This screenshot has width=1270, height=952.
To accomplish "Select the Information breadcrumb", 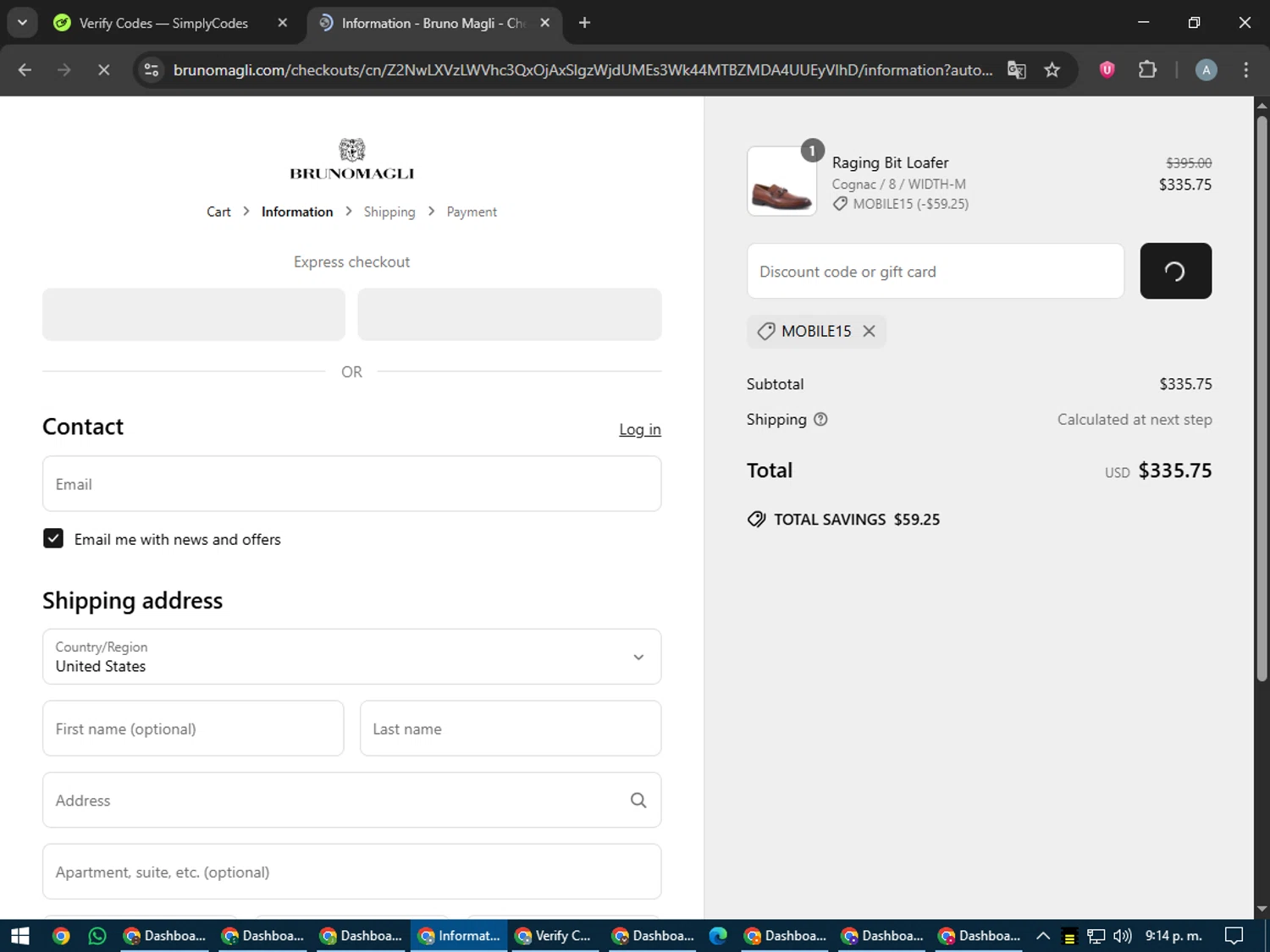I will point(297,212).
